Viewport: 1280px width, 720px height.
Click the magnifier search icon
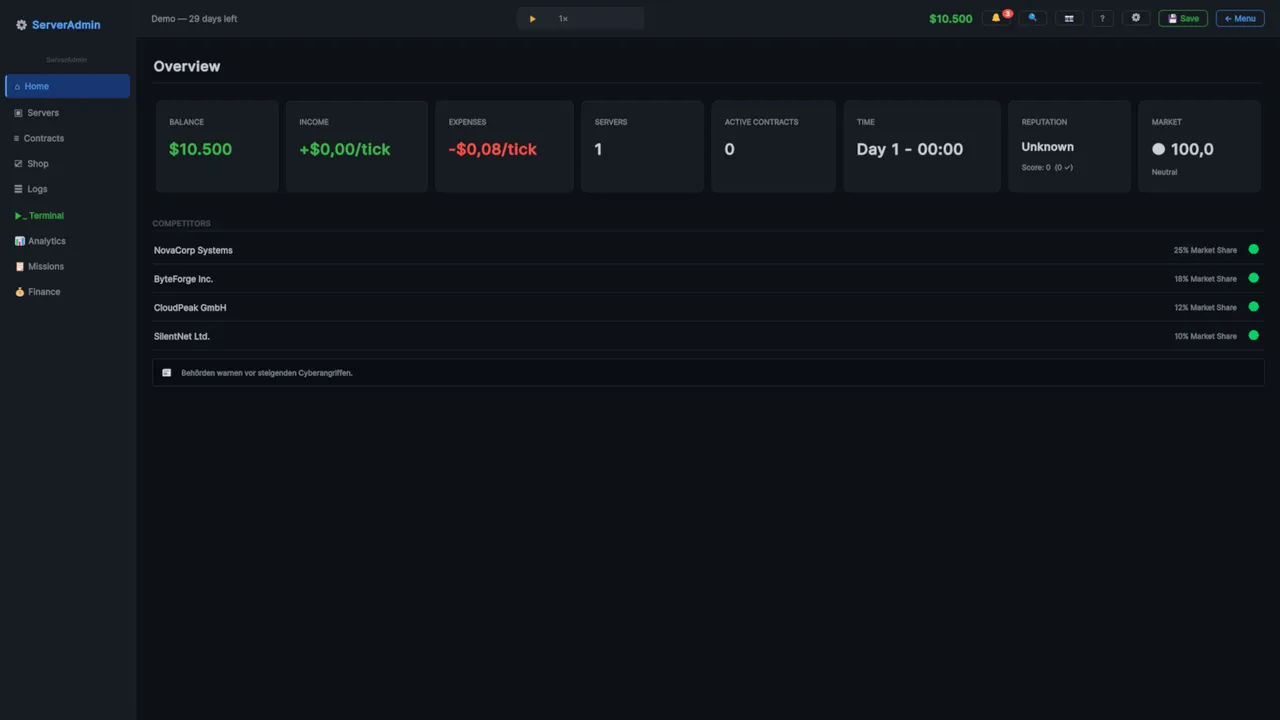(x=1033, y=18)
